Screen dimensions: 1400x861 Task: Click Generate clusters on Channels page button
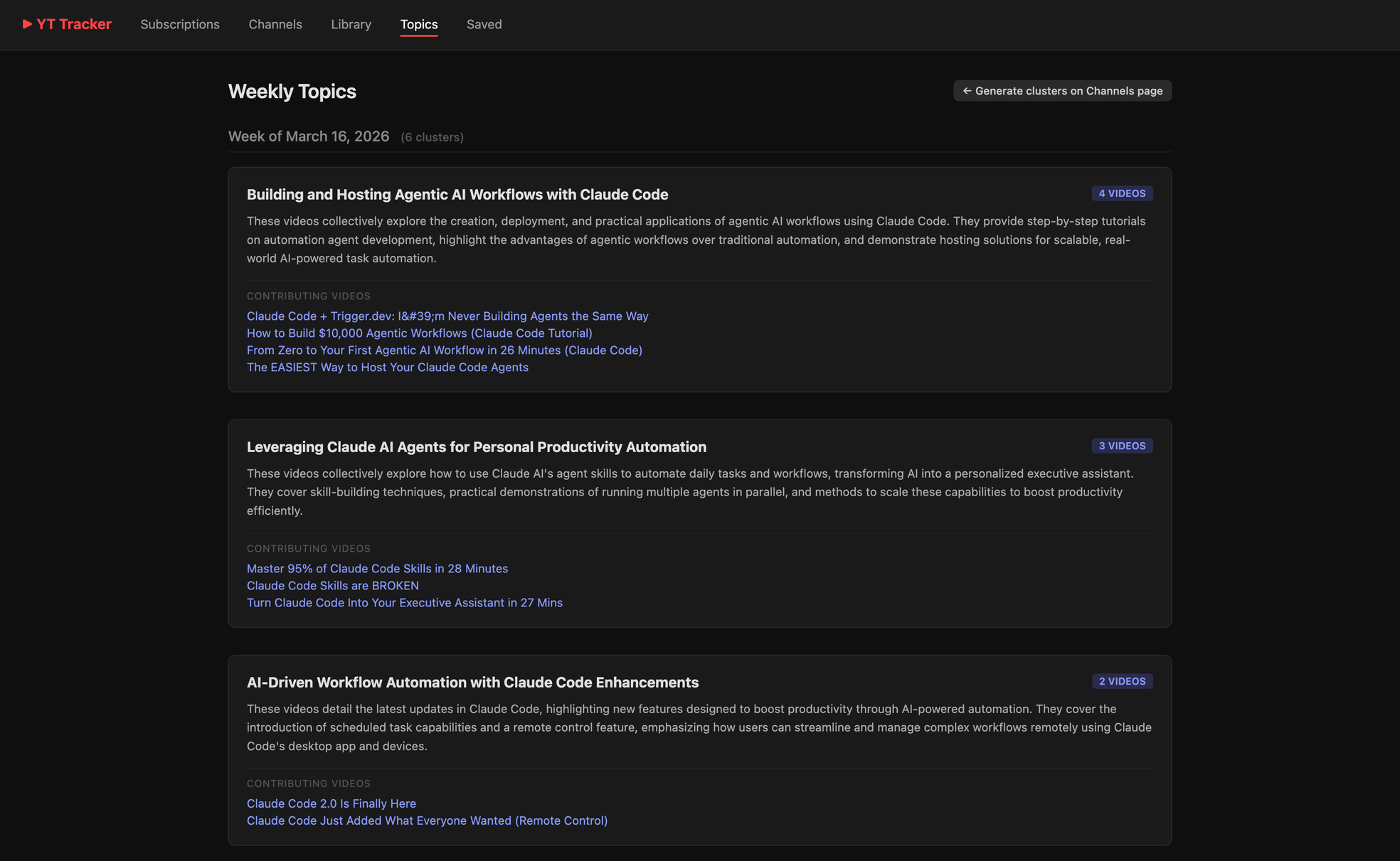point(1062,90)
